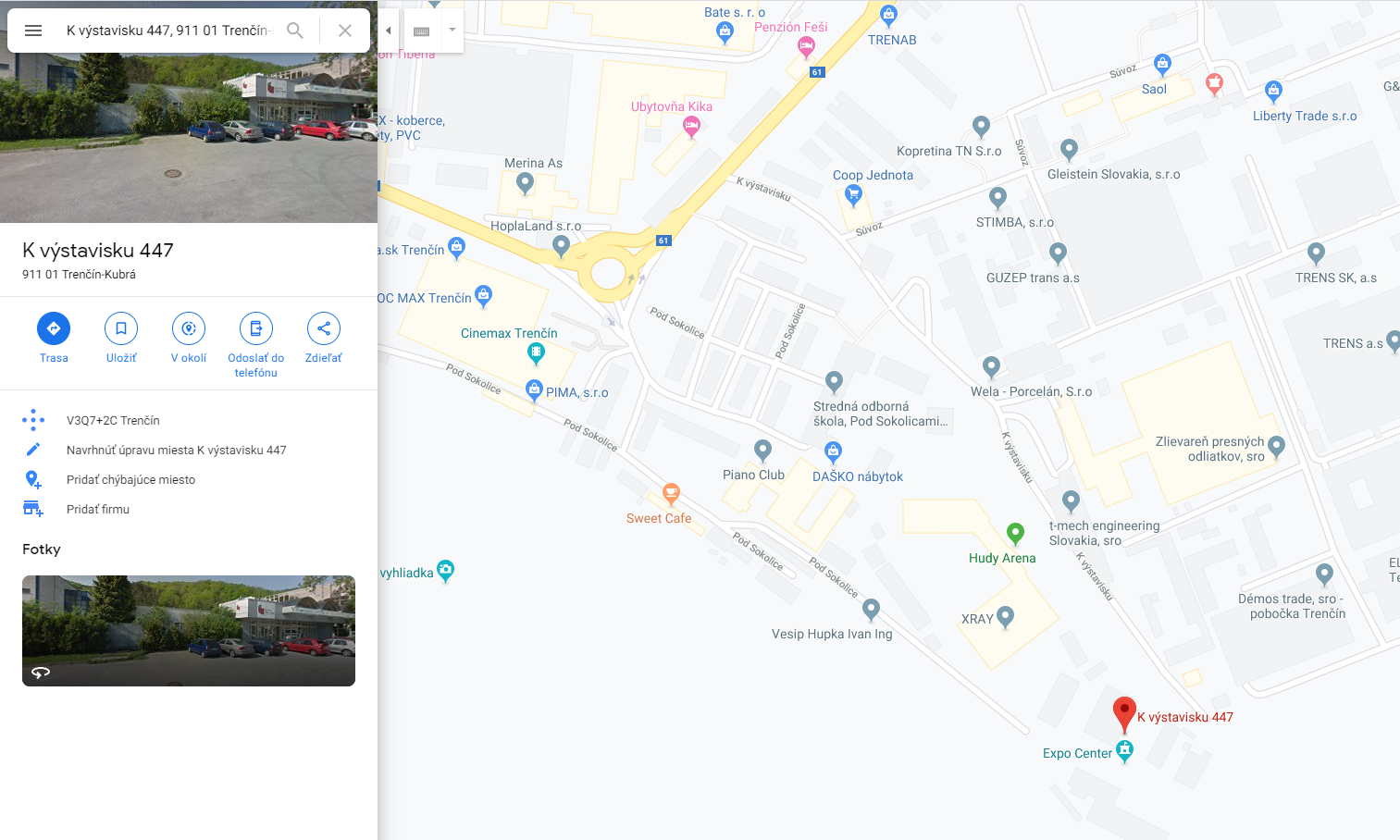Screen dimensions: 1400x840
Task: Select Hudy Arena green marker
Action: coord(1015,534)
